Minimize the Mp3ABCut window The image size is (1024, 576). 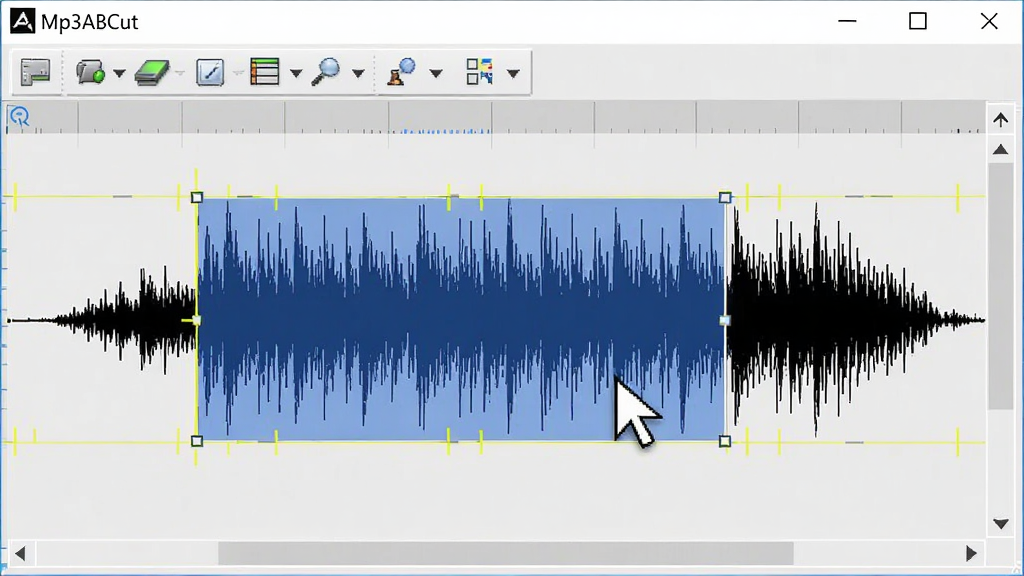(847, 21)
